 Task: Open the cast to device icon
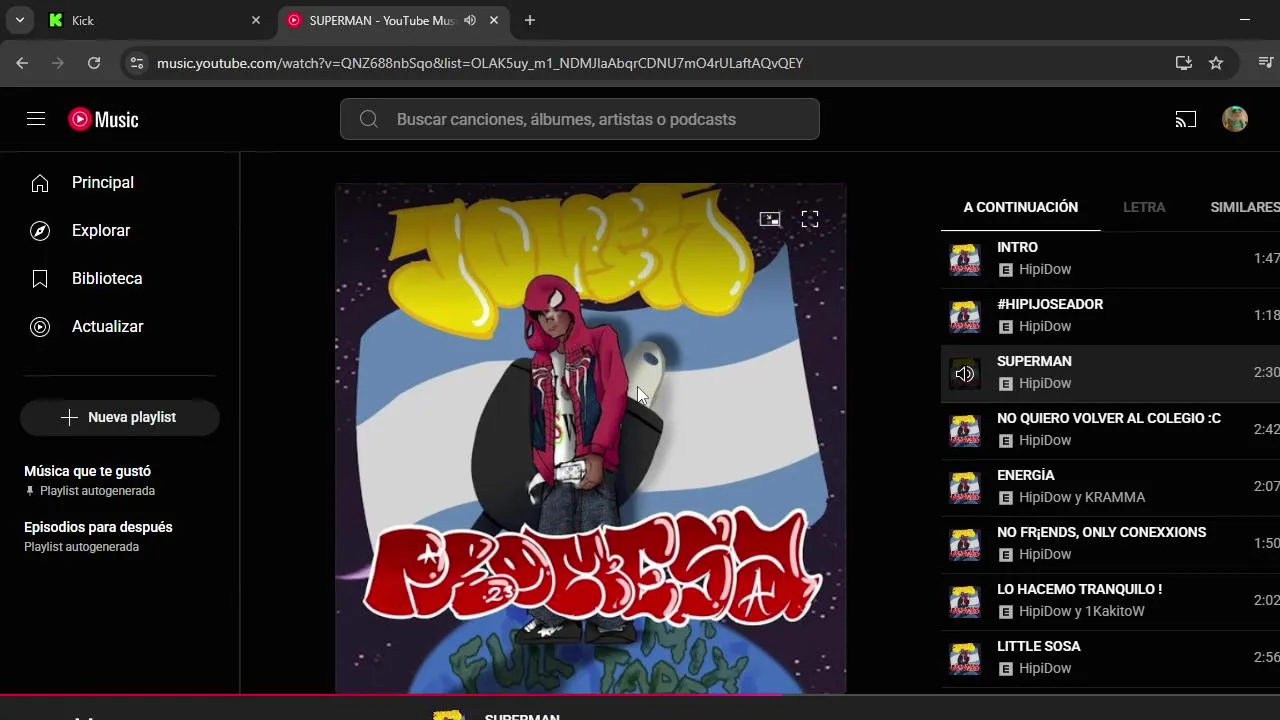[1186, 119]
